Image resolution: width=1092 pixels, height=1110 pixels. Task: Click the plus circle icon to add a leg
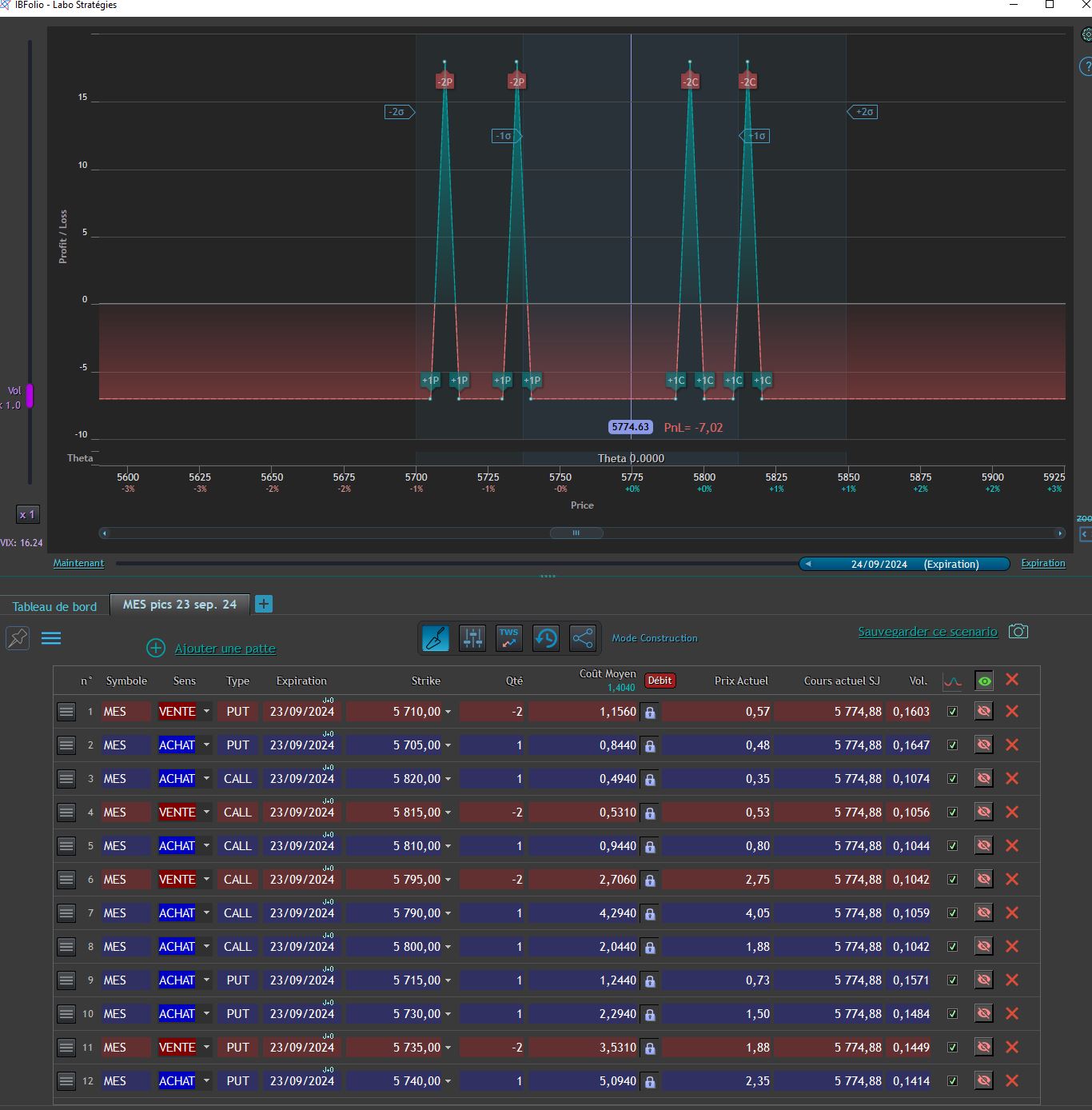156,648
